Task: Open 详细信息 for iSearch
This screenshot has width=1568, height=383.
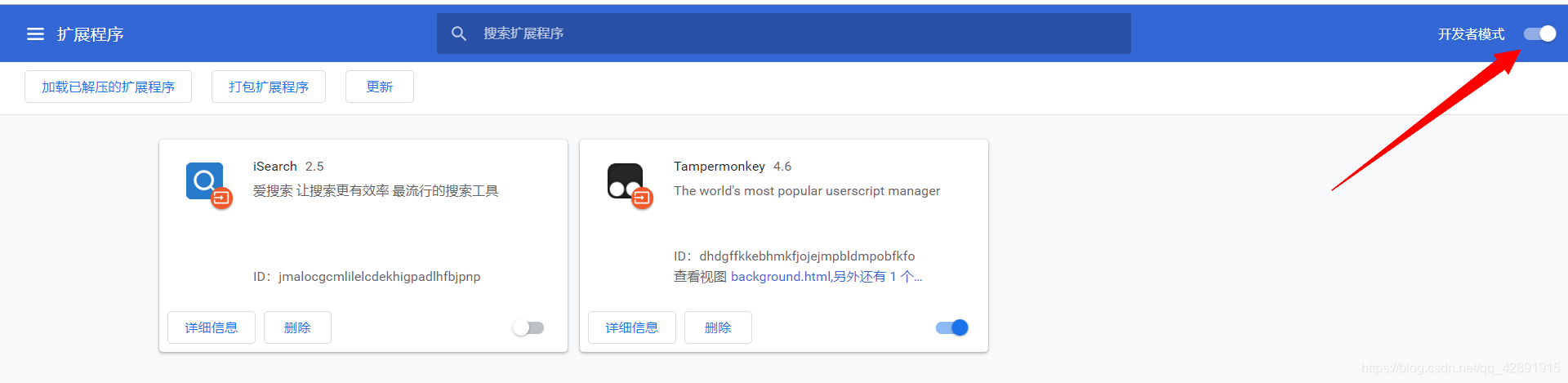Action: [x=212, y=327]
